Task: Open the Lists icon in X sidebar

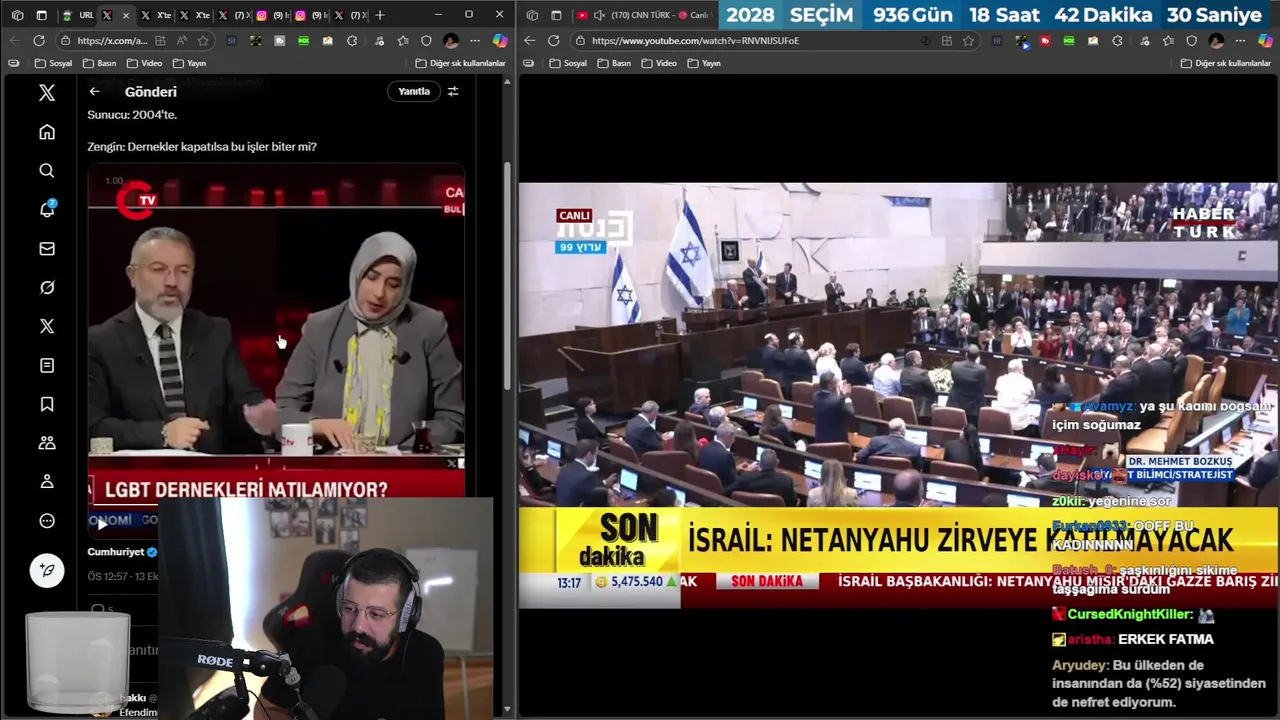Action: coord(47,366)
